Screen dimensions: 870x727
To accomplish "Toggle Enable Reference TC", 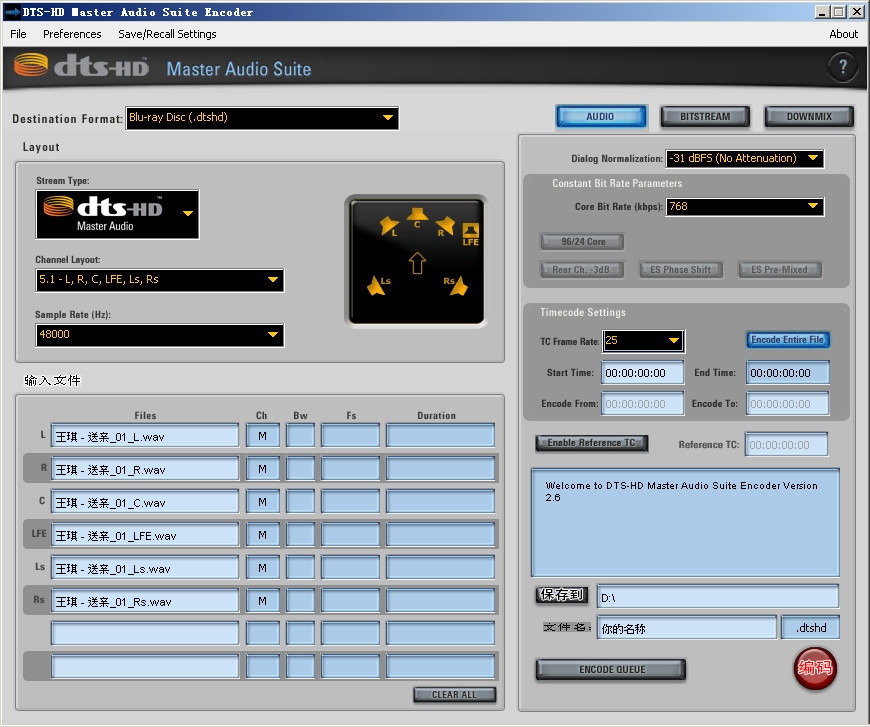I will pyautogui.click(x=591, y=443).
